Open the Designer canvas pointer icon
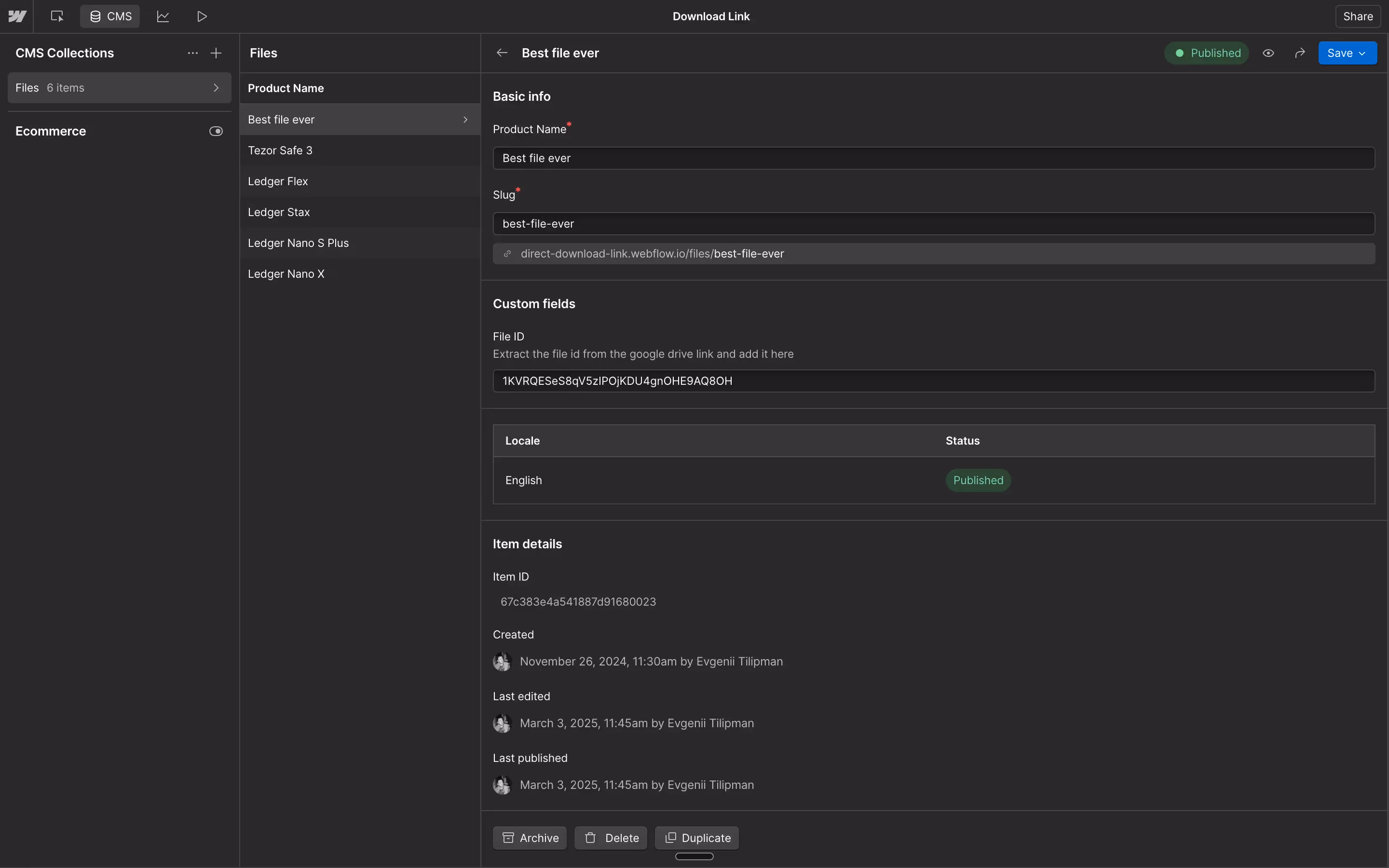Image resolution: width=1389 pixels, height=868 pixels. click(x=57, y=16)
